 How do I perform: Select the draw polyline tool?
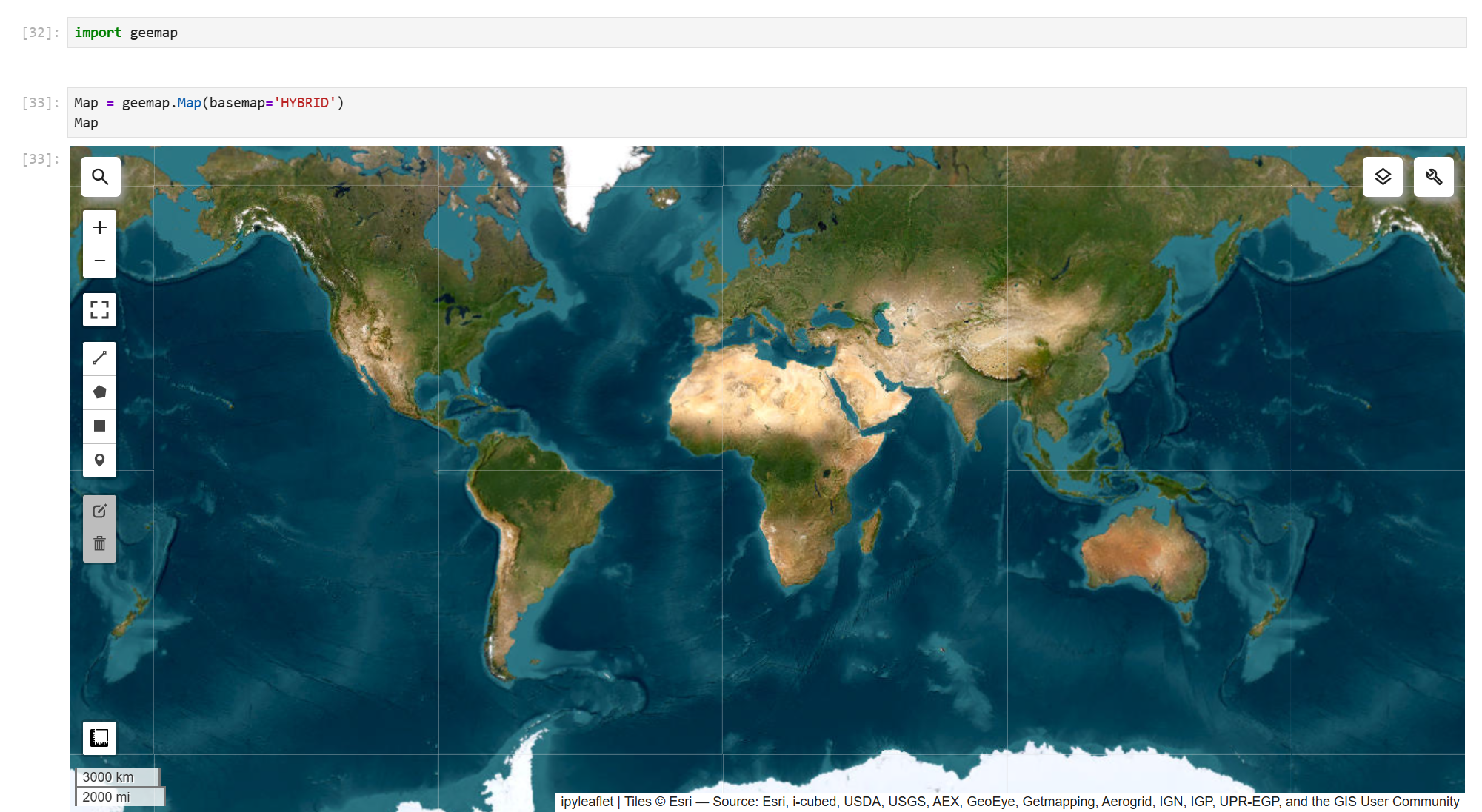click(100, 358)
